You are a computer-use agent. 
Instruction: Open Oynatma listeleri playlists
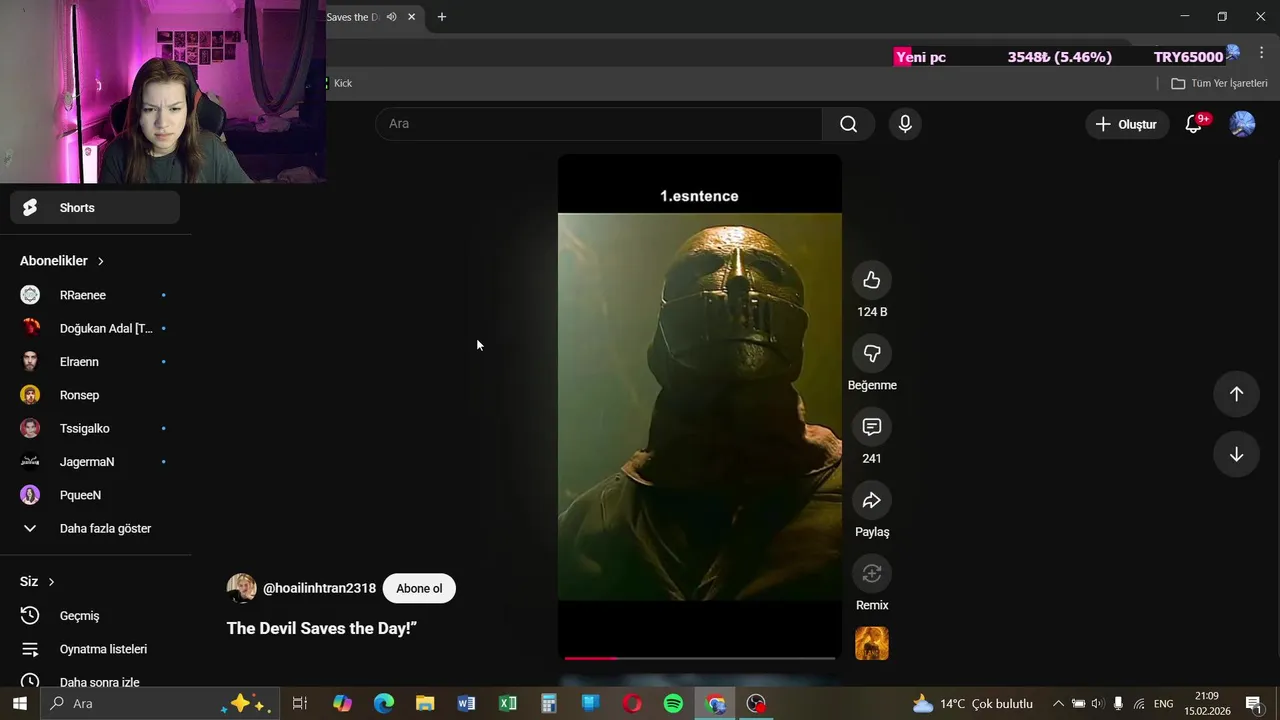[x=95, y=649]
